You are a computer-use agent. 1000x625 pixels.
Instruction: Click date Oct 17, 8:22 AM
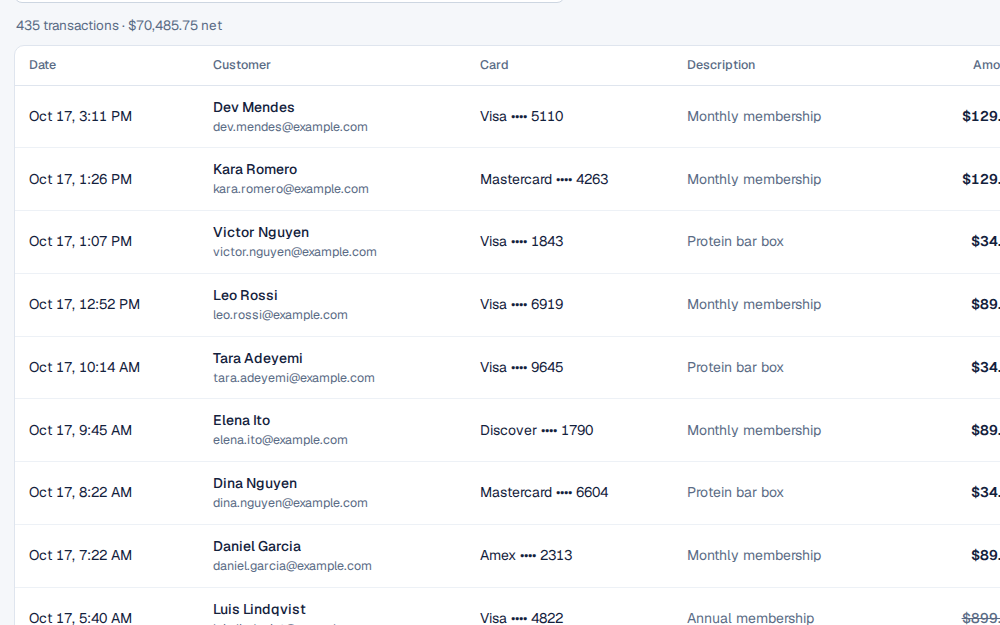[80, 492]
